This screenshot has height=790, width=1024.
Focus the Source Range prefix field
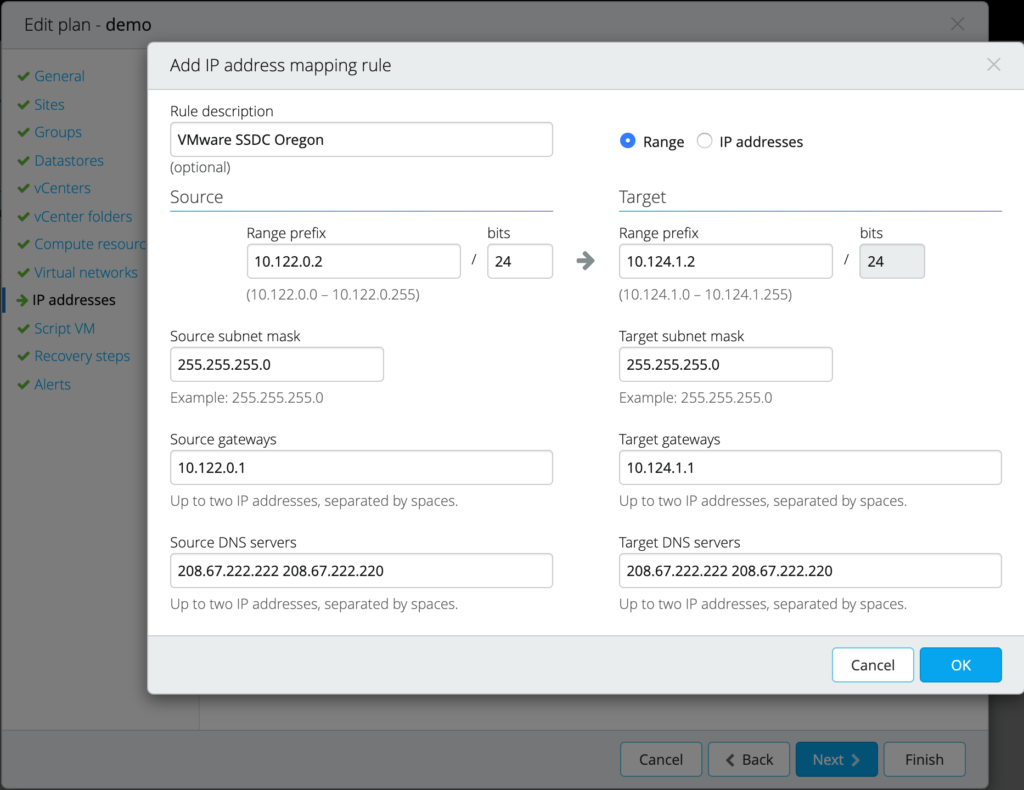pyautogui.click(x=353, y=261)
